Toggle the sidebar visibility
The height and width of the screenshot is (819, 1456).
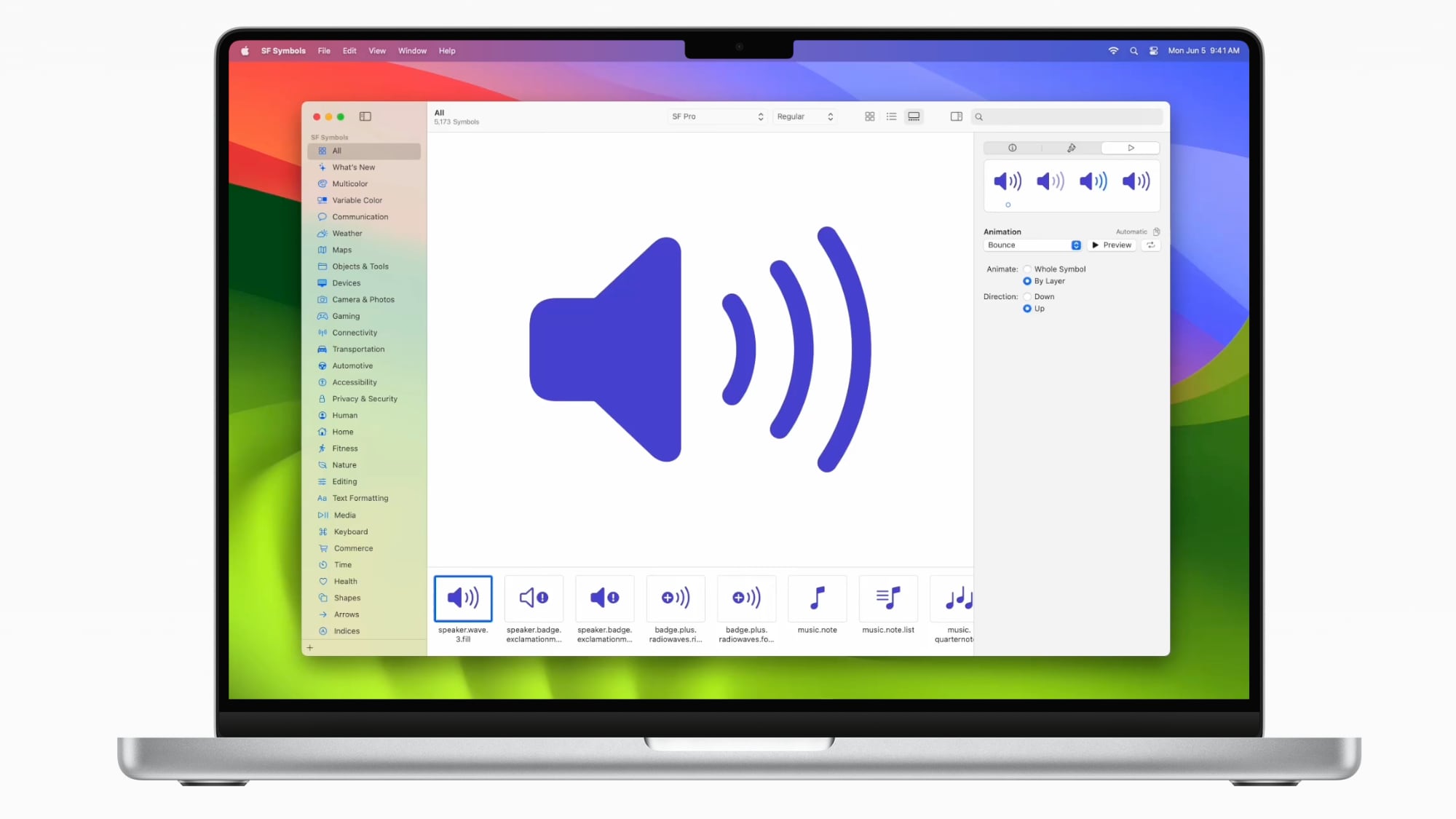point(365,116)
